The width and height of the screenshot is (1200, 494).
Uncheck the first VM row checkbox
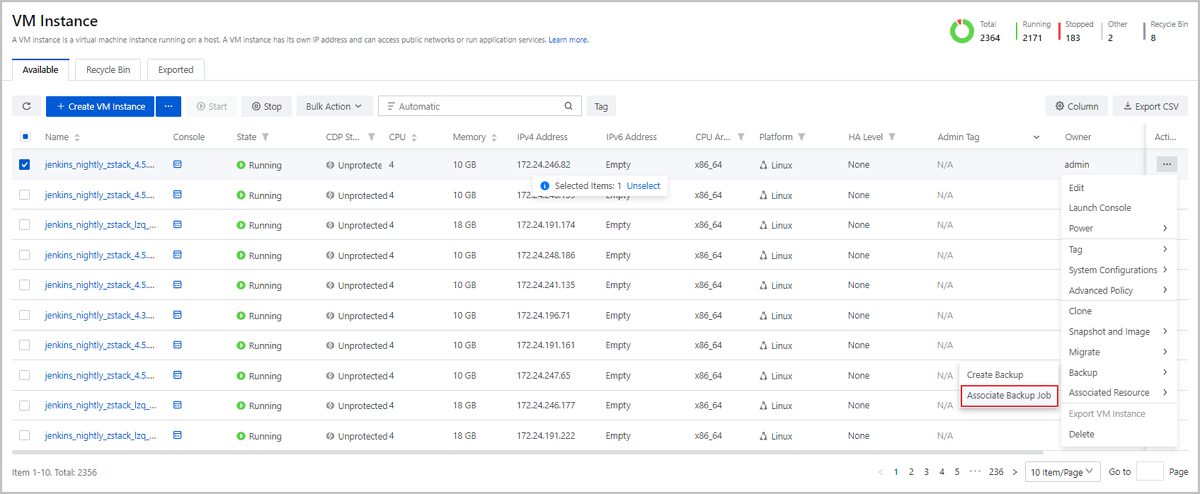coord(25,165)
